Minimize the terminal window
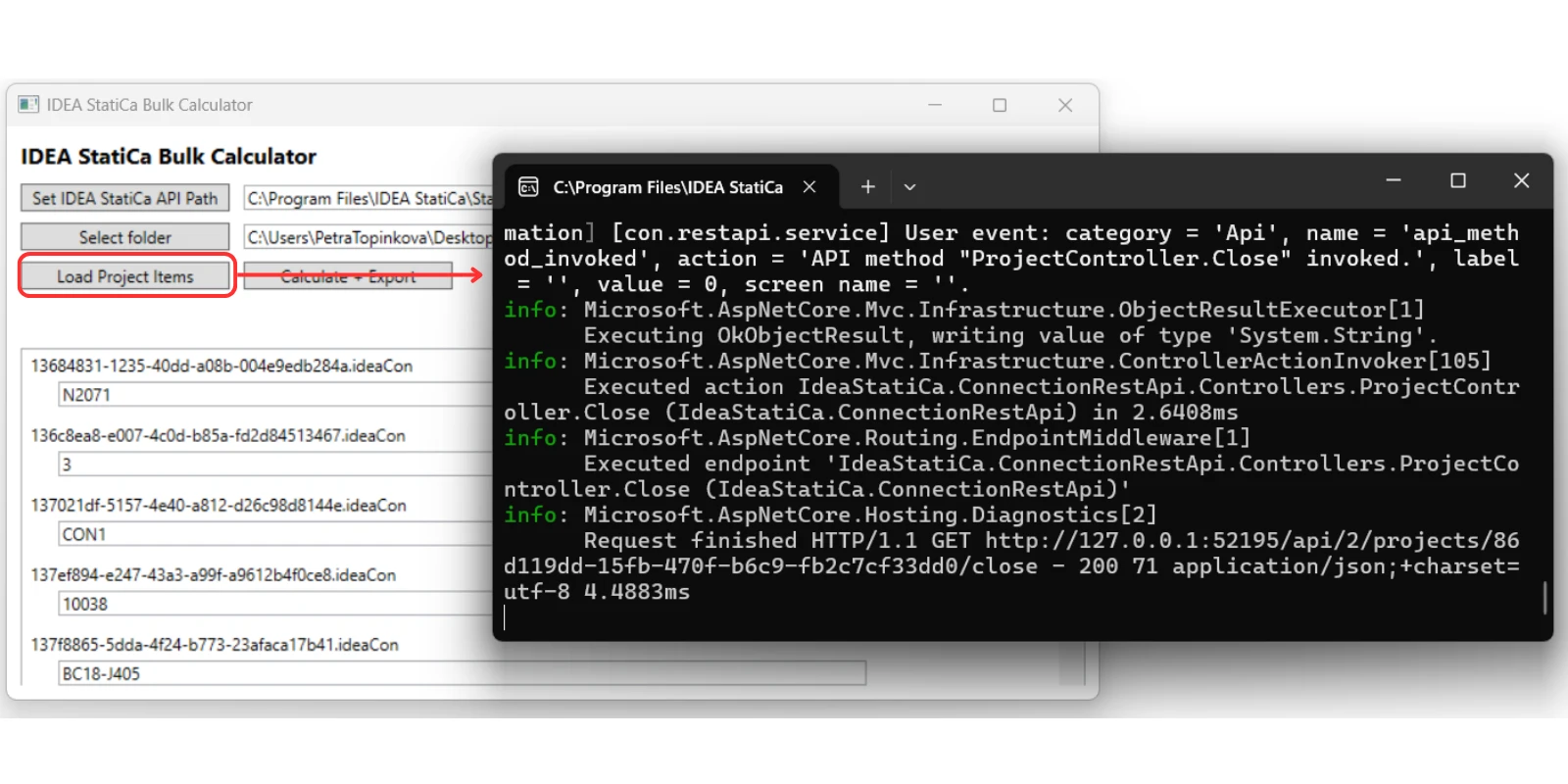 (x=1394, y=180)
